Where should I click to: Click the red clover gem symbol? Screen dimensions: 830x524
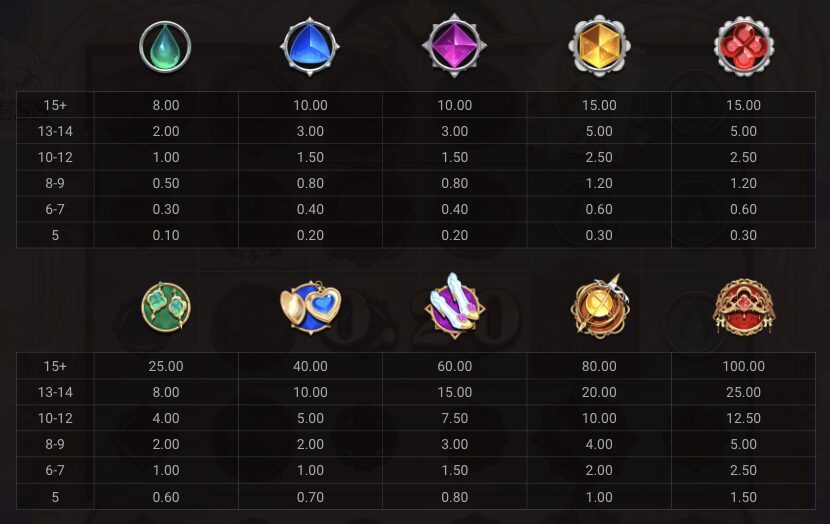[743, 46]
